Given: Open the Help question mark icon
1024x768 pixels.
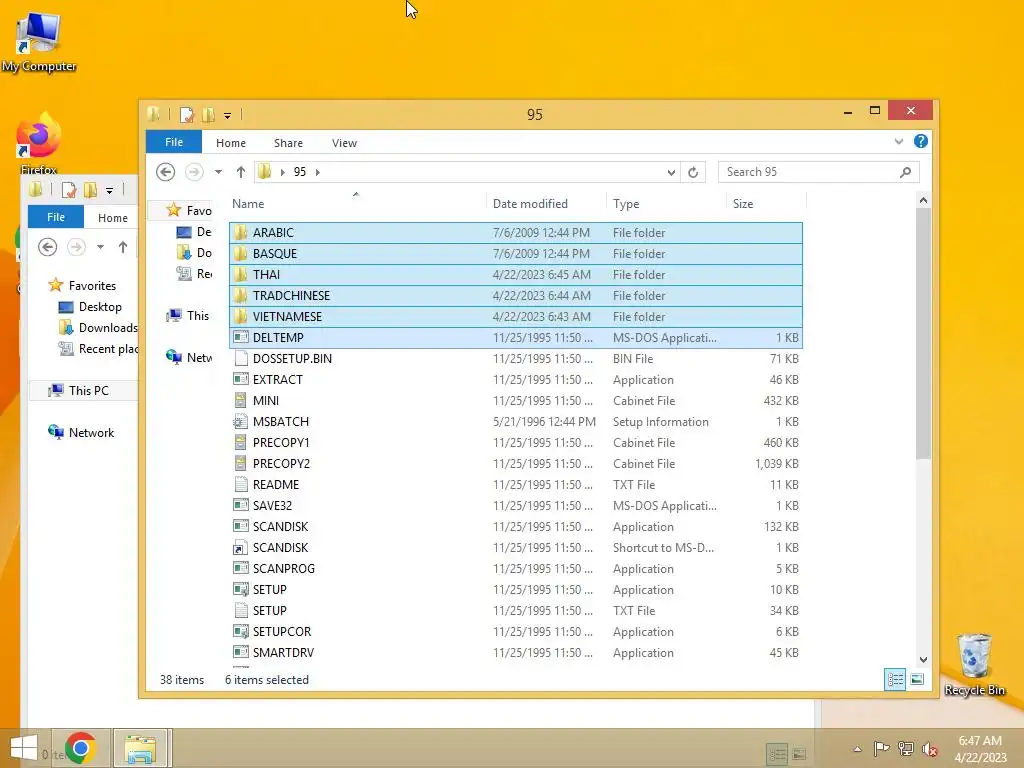Looking at the screenshot, I should point(921,141).
